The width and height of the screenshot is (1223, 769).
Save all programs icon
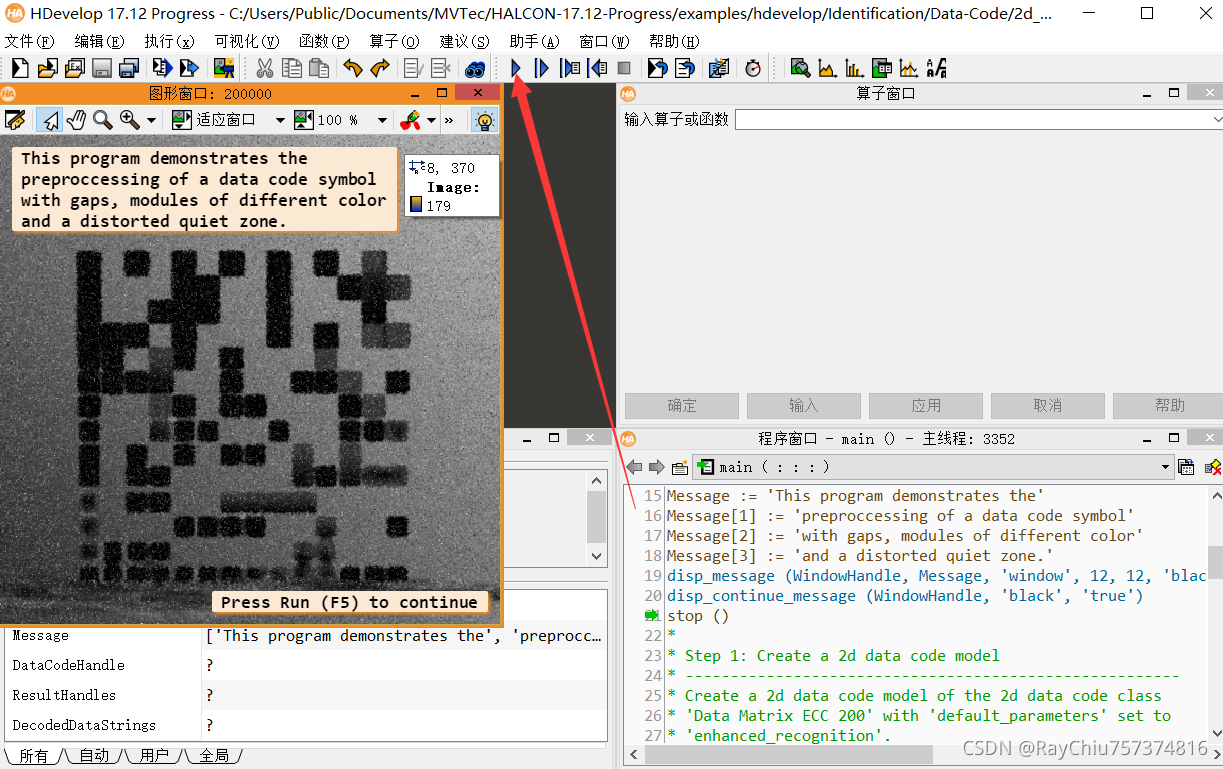(x=128, y=68)
